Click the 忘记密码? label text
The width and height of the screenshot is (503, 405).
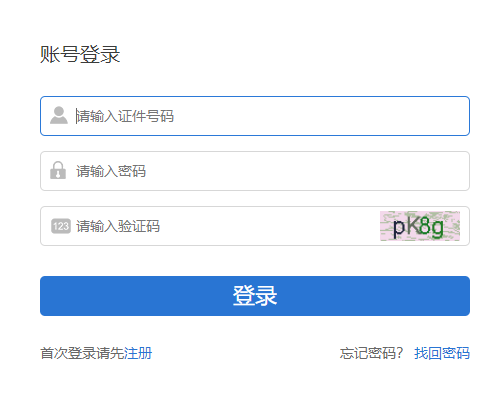coord(371,353)
